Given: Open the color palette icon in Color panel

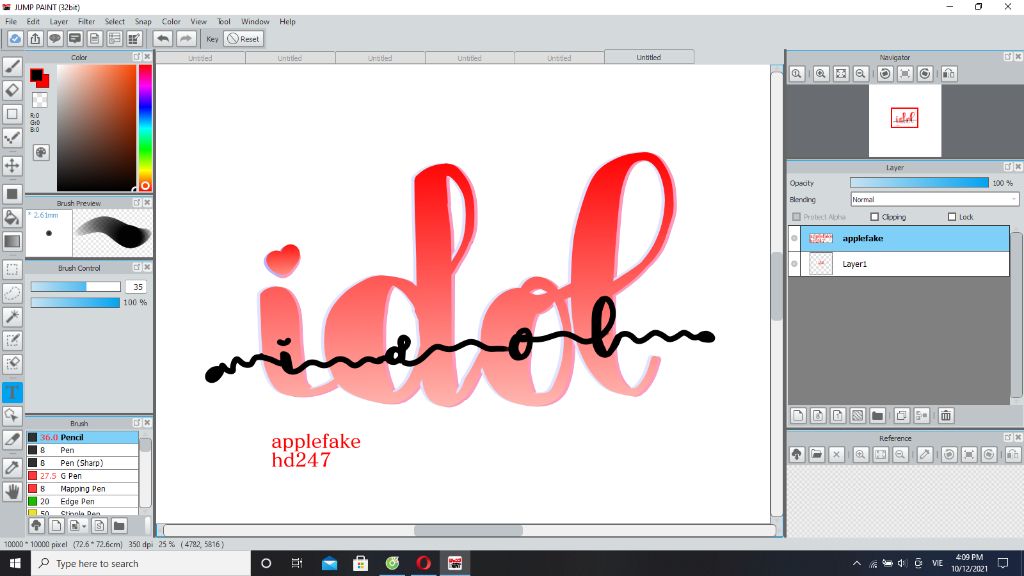Looking at the screenshot, I should (40, 152).
